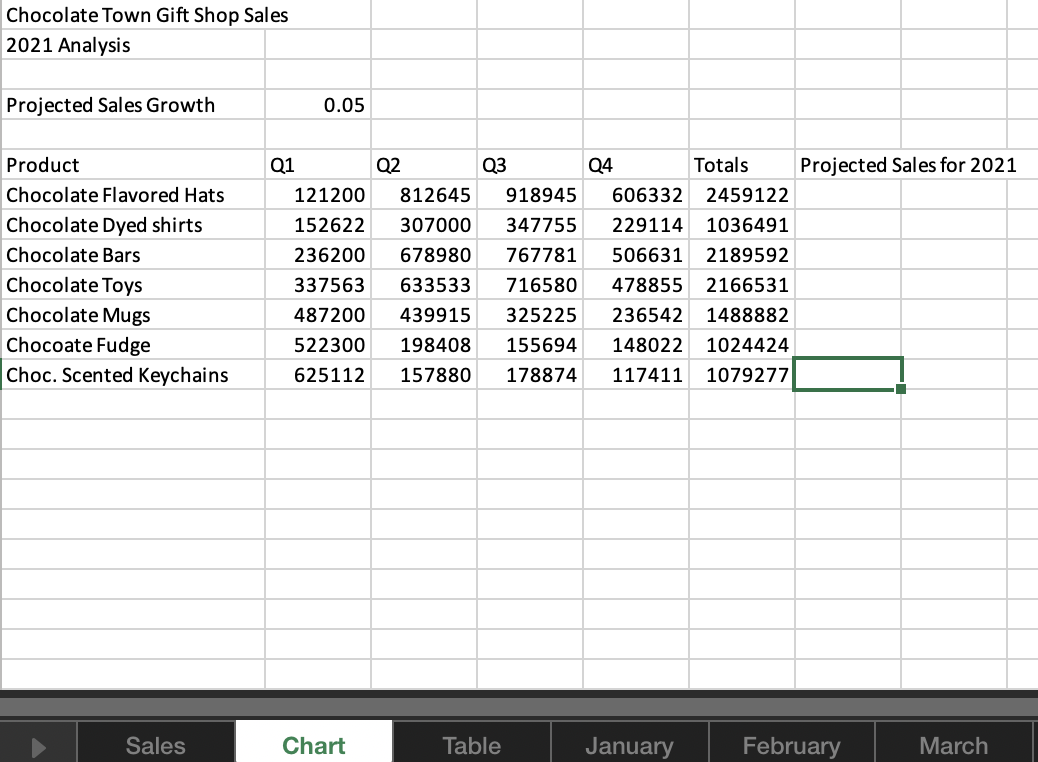1038x762 pixels.
Task: Open the February sheet
Action: click(x=791, y=745)
